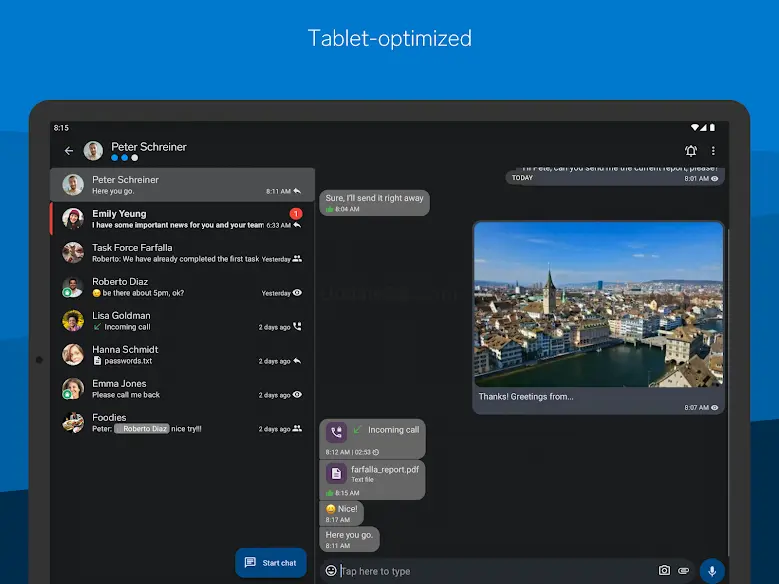Open the farfalla_report.pdf file icon
The height and width of the screenshot is (584, 779).
(x=337, y=473)
